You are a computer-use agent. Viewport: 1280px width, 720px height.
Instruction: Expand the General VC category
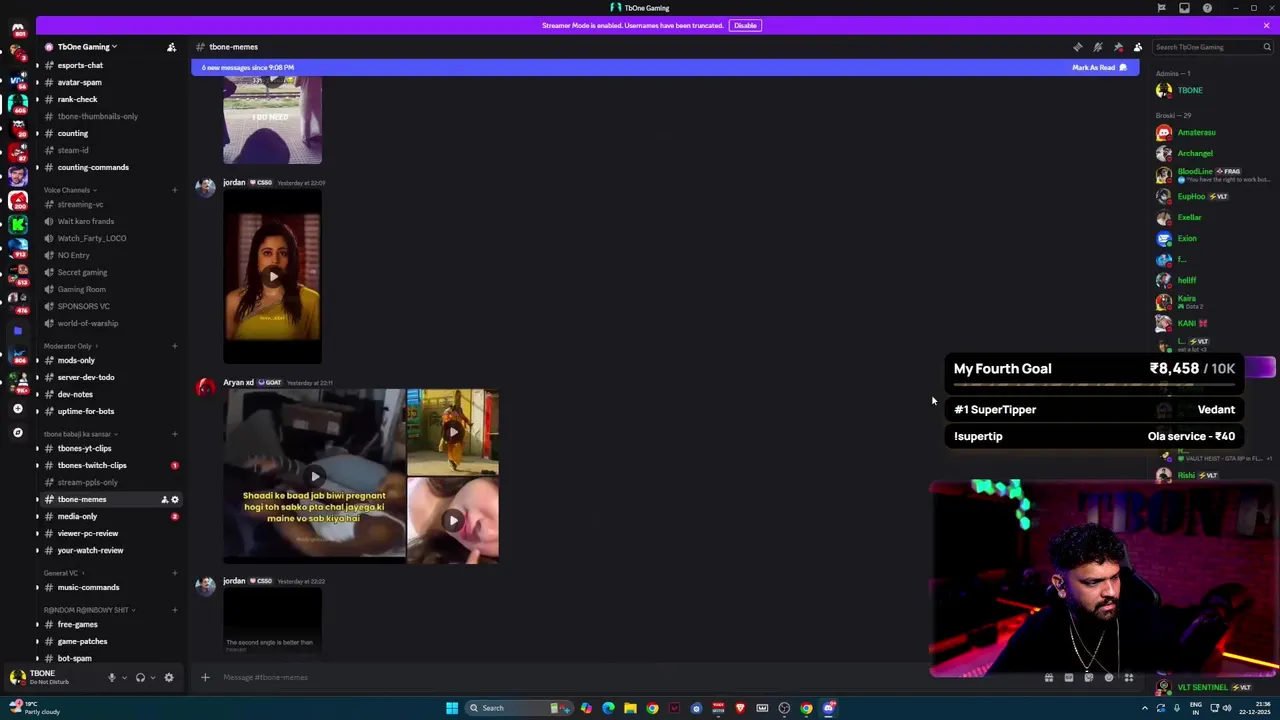(63, 573)
